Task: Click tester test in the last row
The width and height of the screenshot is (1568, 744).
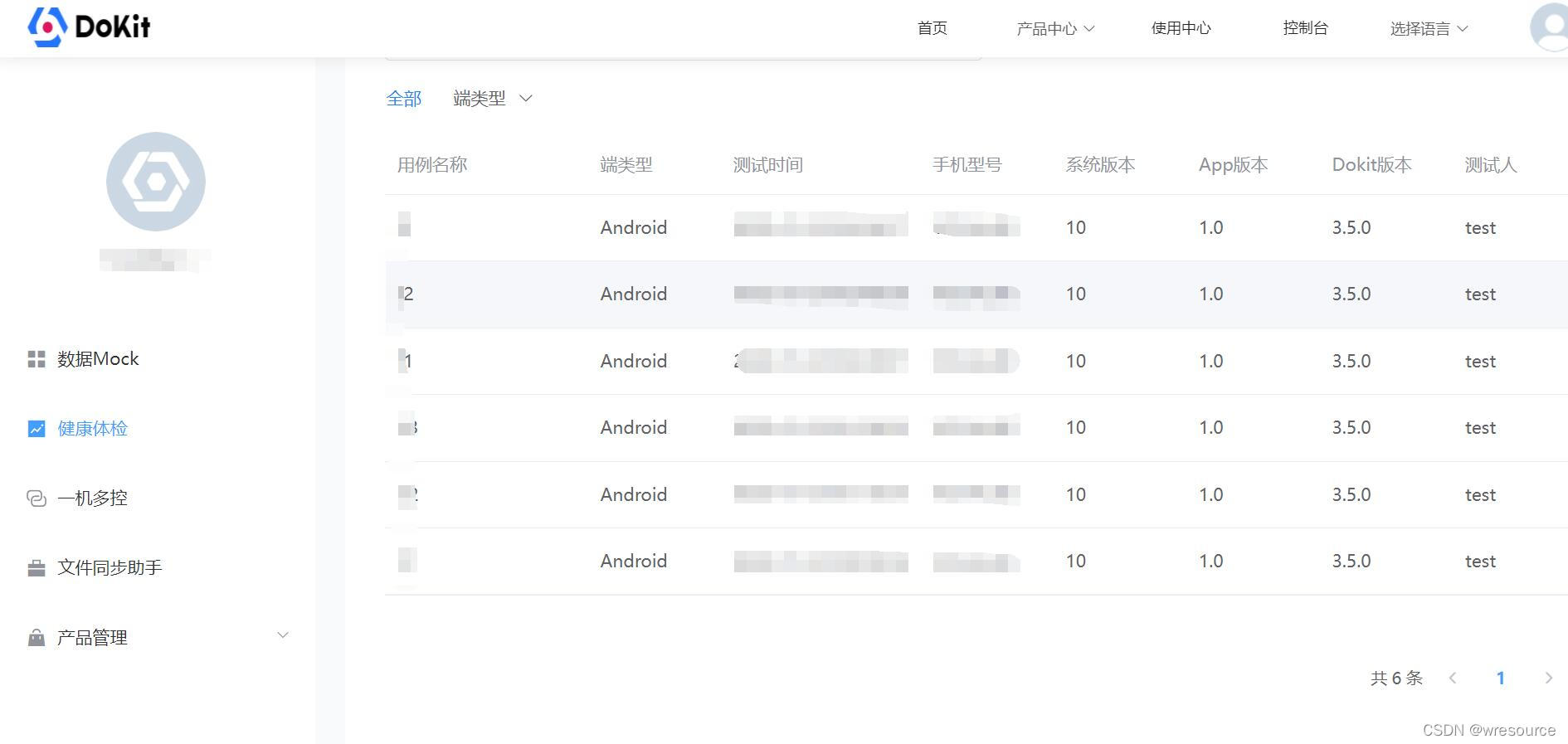Action: click(x=1481, y=562)
